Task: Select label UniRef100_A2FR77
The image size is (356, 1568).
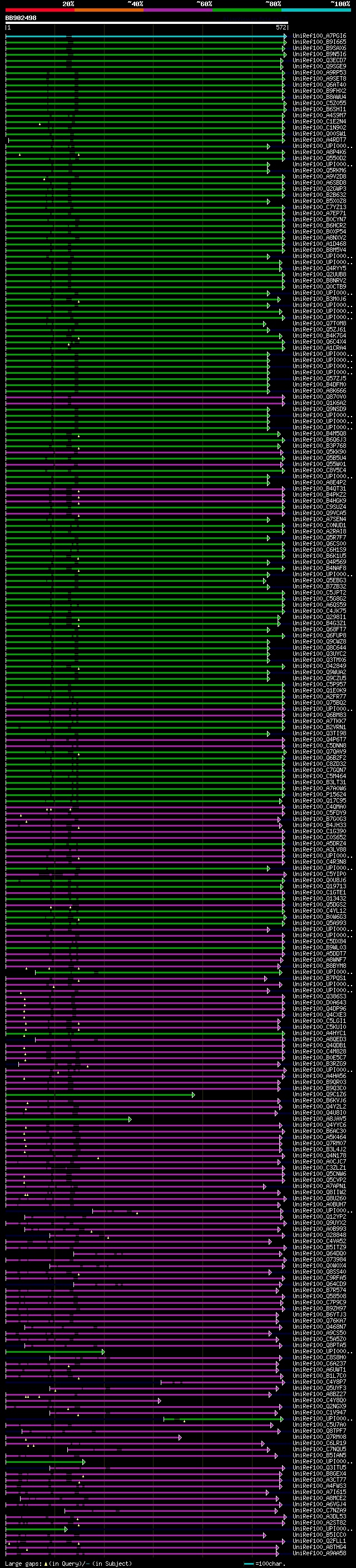Action: (319, 696)
